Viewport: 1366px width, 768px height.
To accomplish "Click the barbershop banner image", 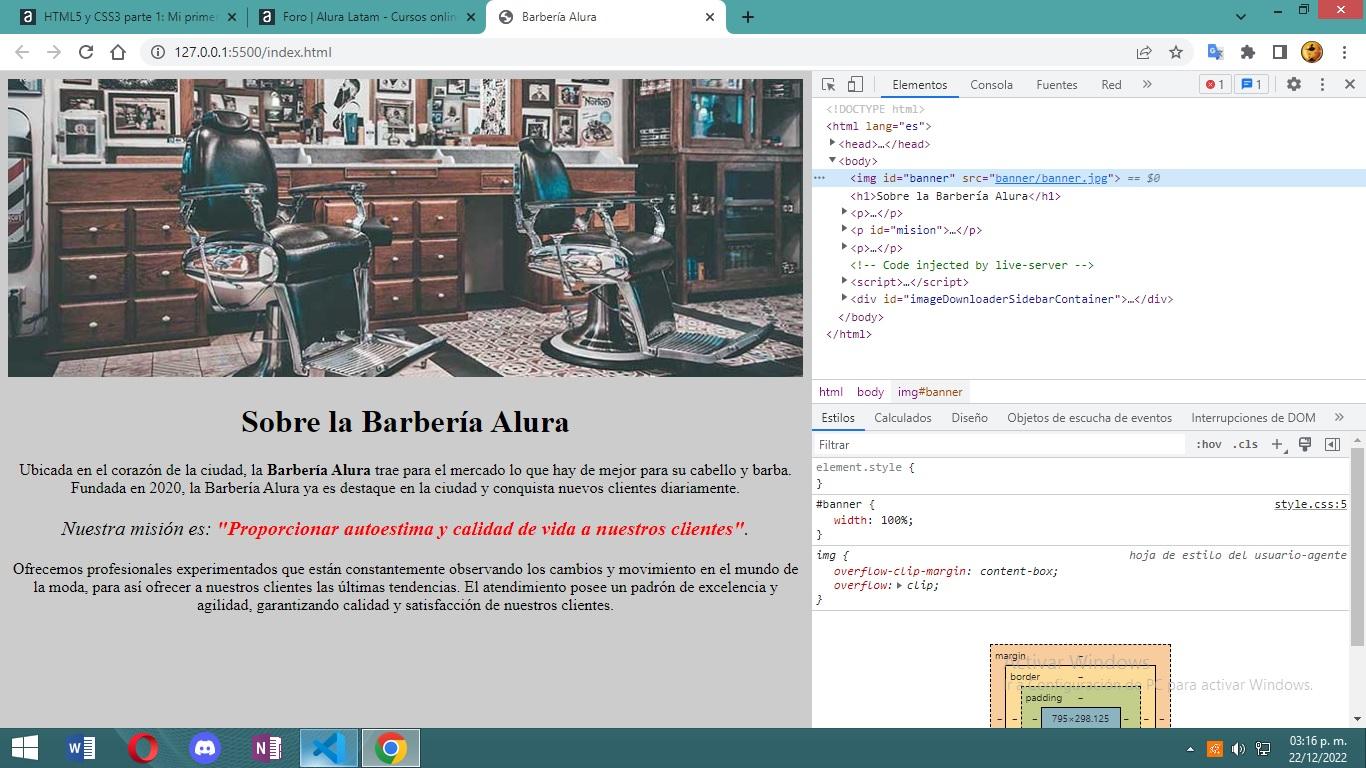I will 405,228.
